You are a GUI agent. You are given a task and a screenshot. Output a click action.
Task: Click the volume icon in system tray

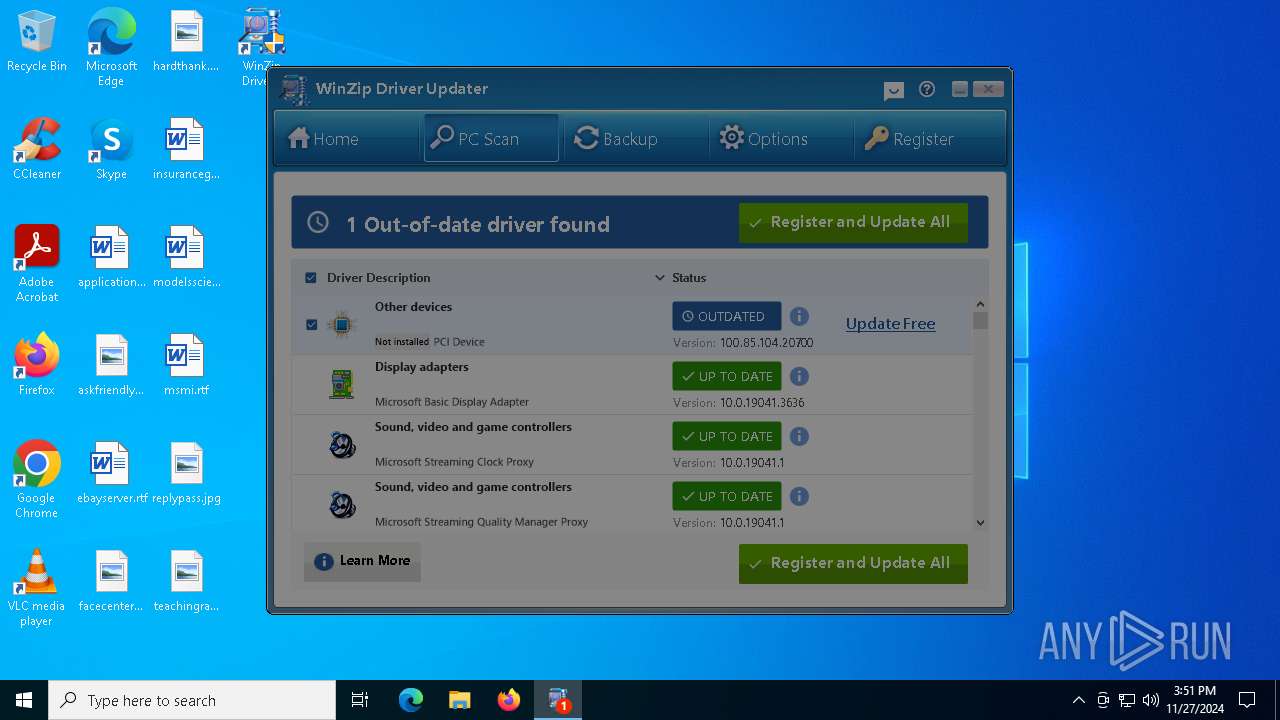click(x=1151, y=700)
